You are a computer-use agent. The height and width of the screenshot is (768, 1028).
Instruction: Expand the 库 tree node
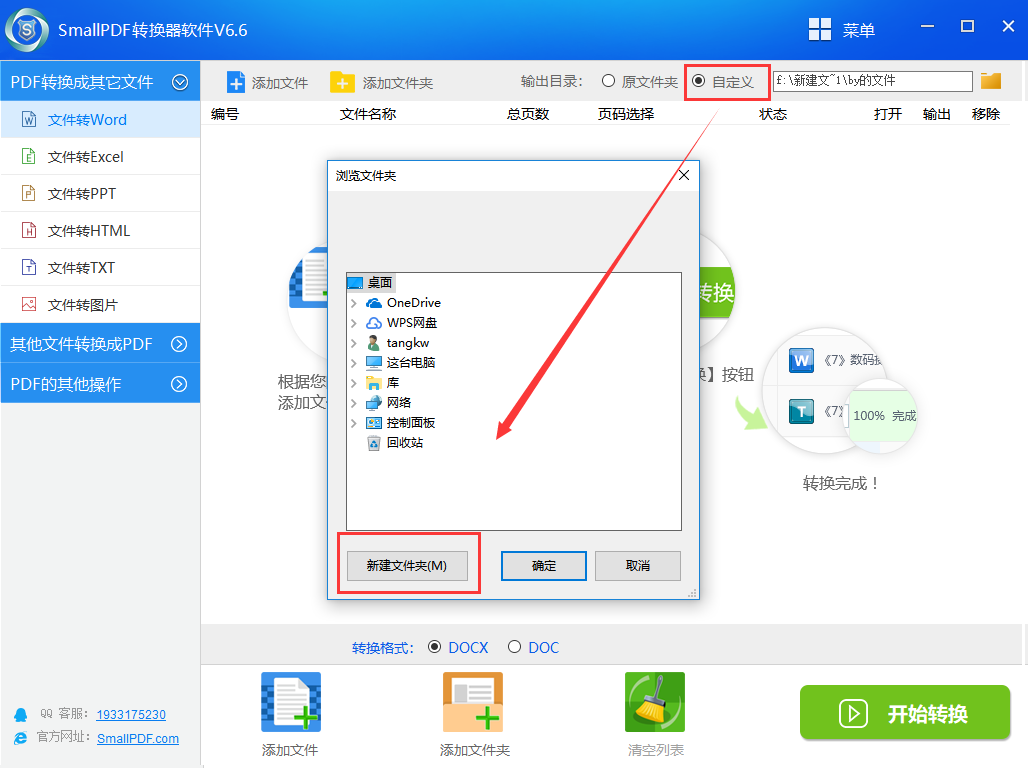coord(354,383)
